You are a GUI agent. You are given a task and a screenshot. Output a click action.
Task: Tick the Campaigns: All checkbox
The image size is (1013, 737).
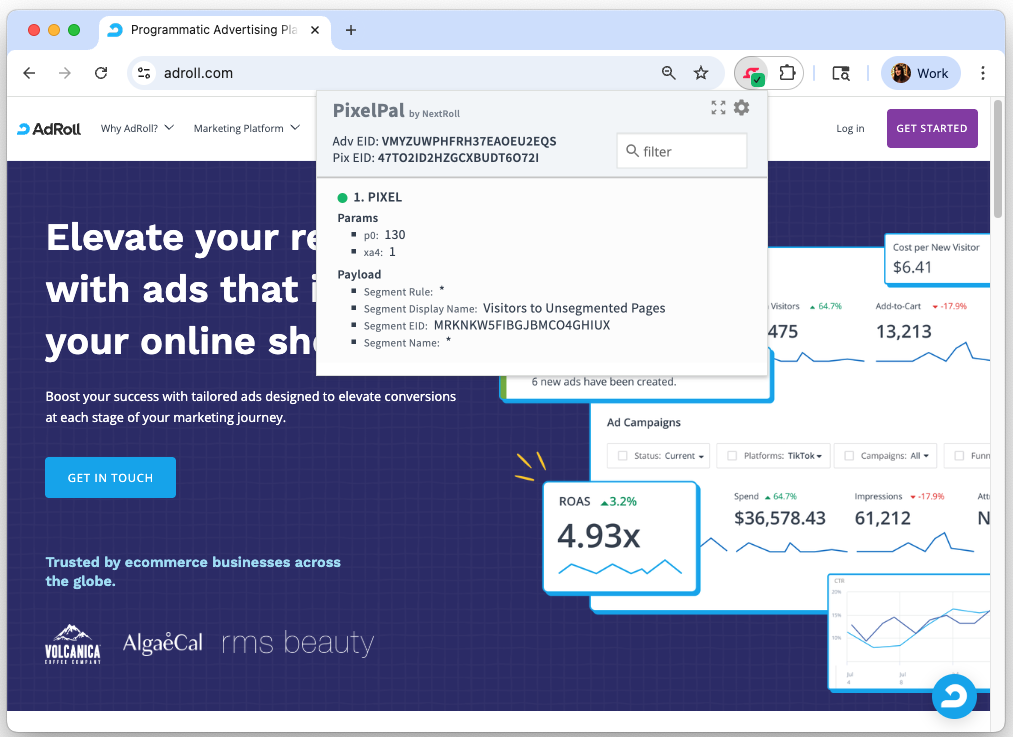[x=849, y=456]
